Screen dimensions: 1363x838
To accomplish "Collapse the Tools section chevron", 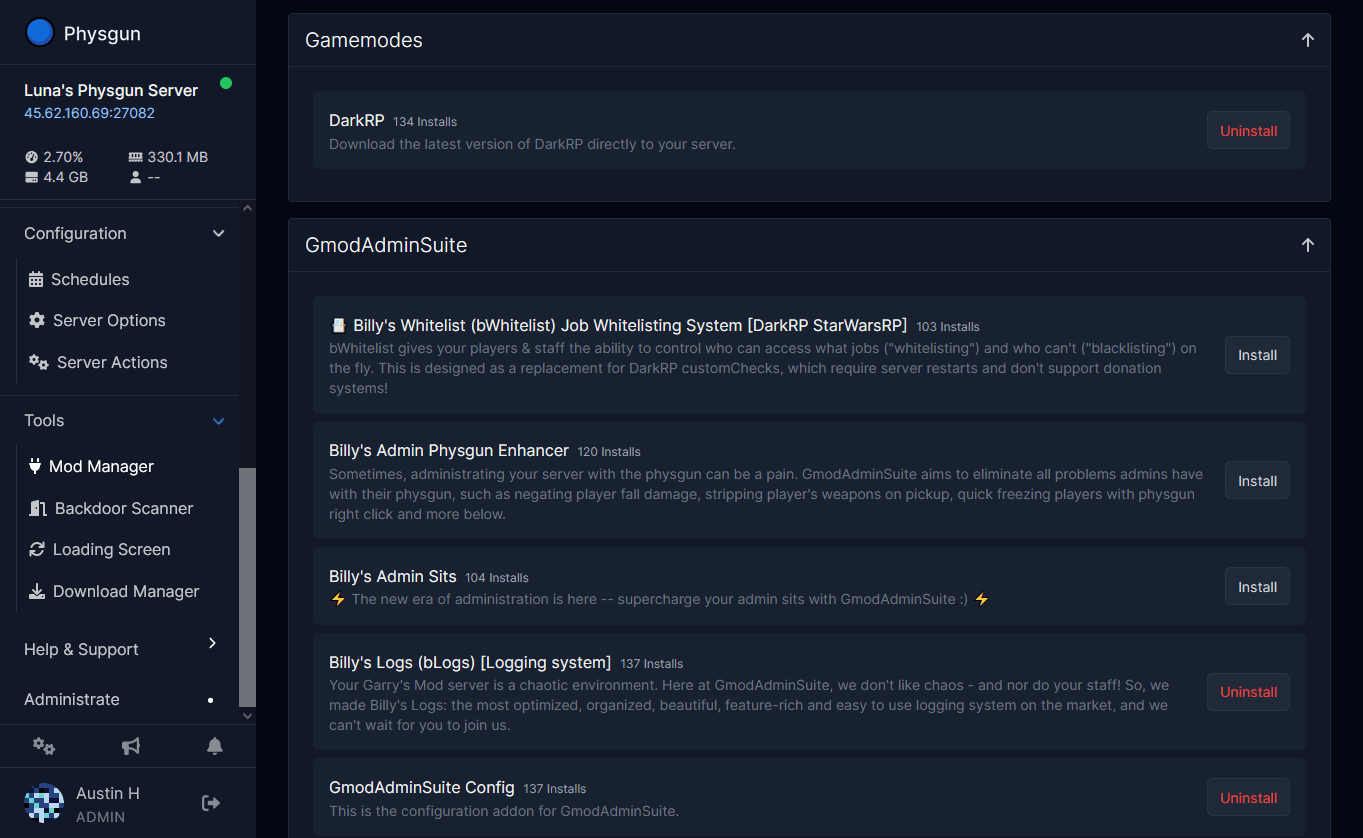I will click(219, 421).
